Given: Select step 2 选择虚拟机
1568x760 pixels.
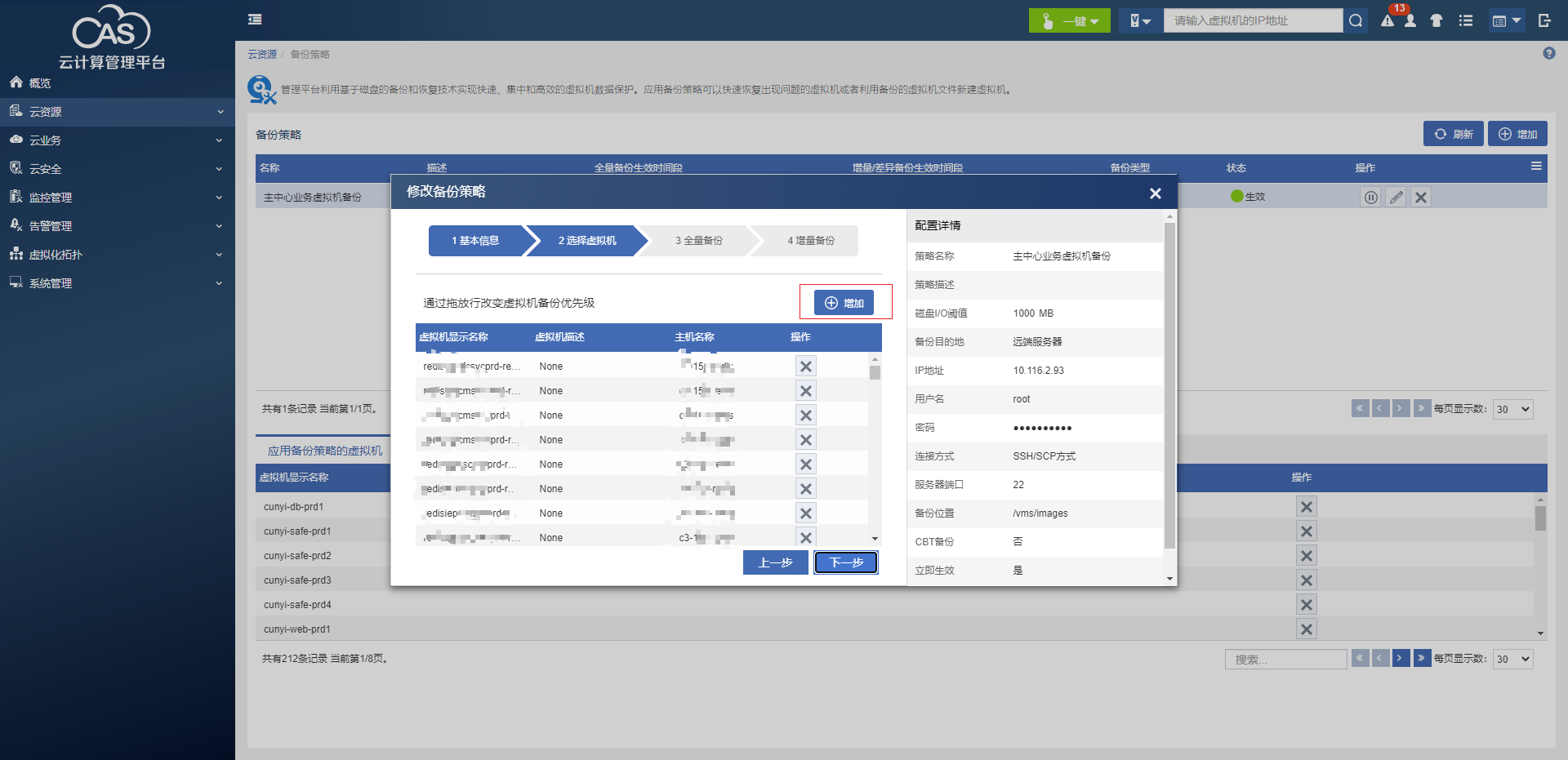Looking at the screenshot, I should point(587,241).
